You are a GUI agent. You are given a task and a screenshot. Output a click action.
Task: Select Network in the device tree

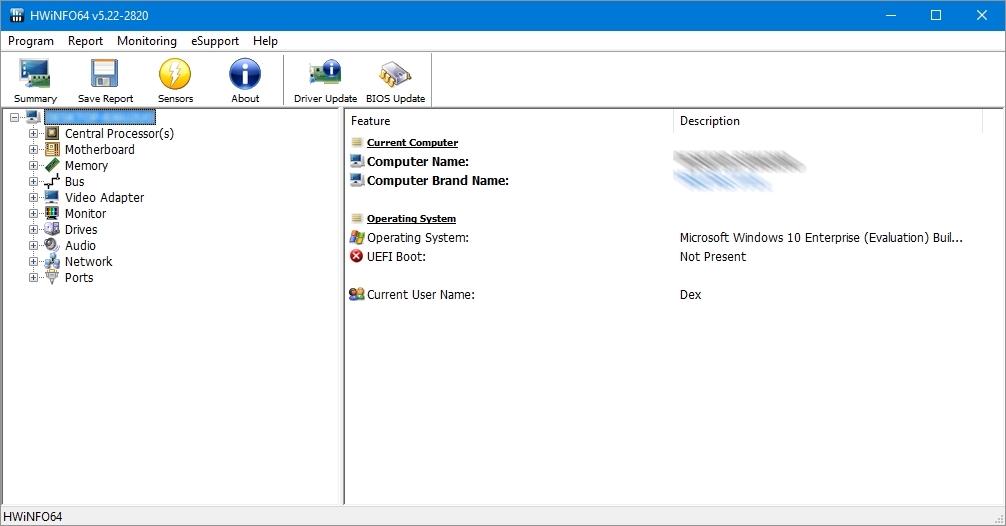tap(88, 262)
